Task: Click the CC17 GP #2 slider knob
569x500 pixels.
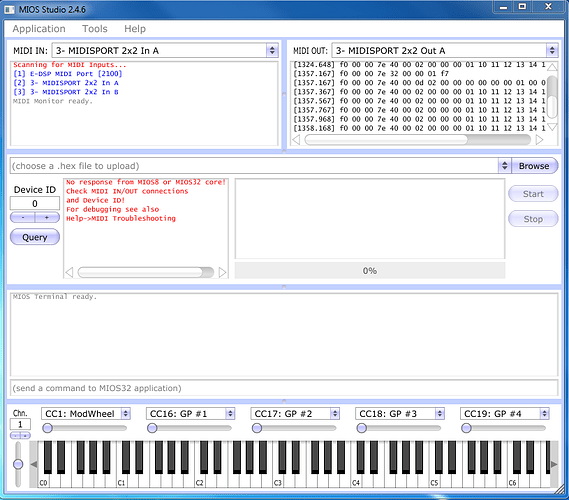Action: (x=257, y=429)
